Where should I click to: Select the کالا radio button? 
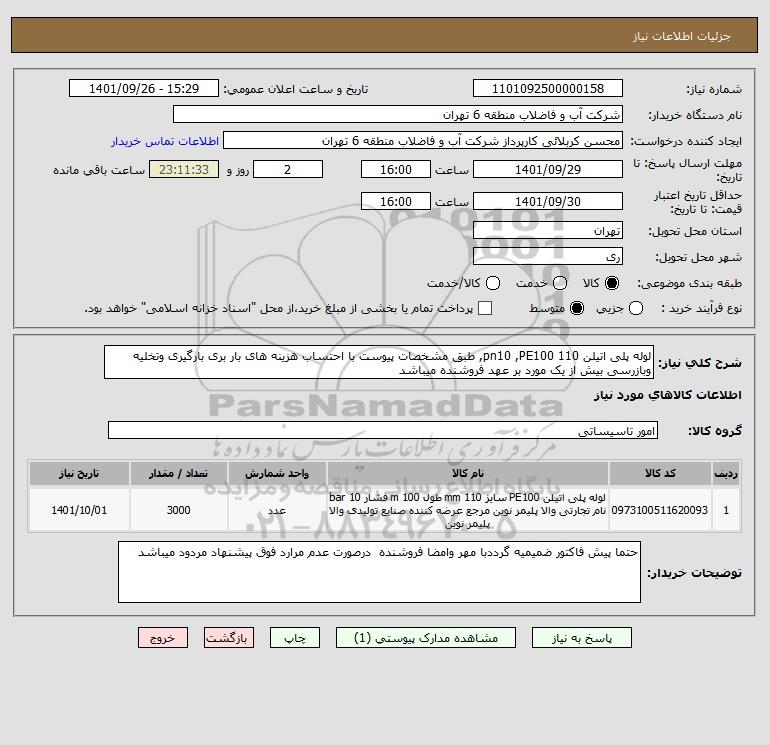[612, 283]
